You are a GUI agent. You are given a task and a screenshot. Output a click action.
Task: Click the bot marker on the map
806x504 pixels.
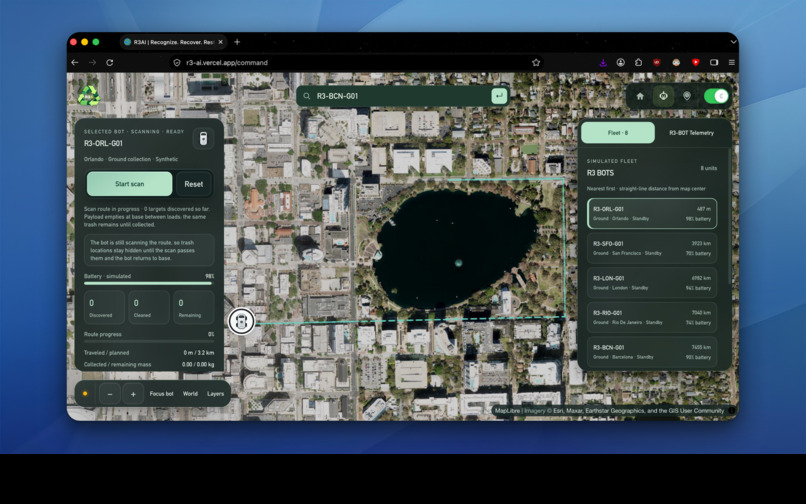pos(241,321)
